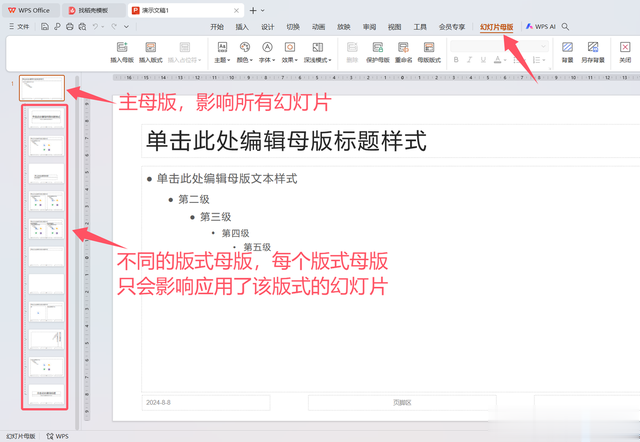Screen dimensions: 640x442
Task: Expand quick access toolbar chevron
Action: pyautogui.click(x=127, y=27)
